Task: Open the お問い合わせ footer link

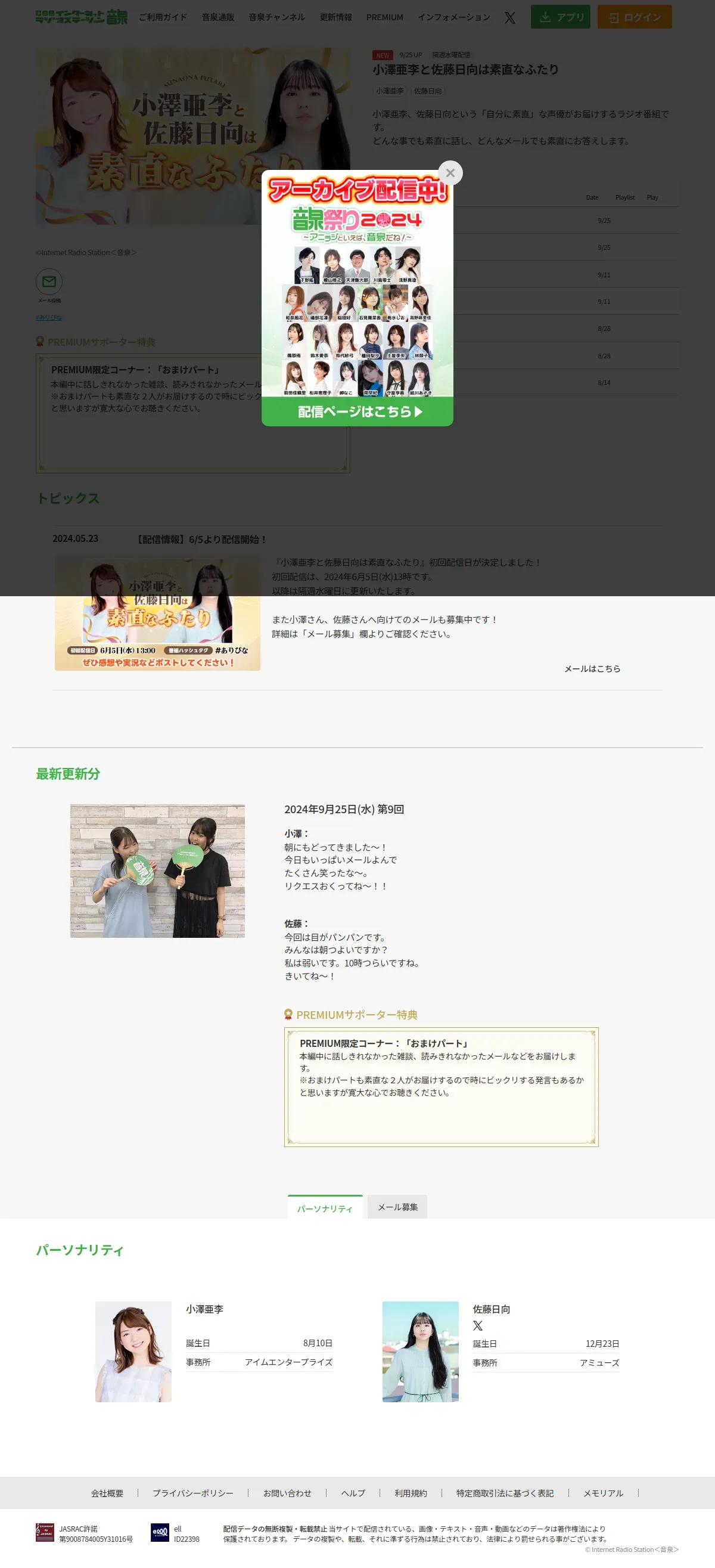Action: coord(287,1493)
